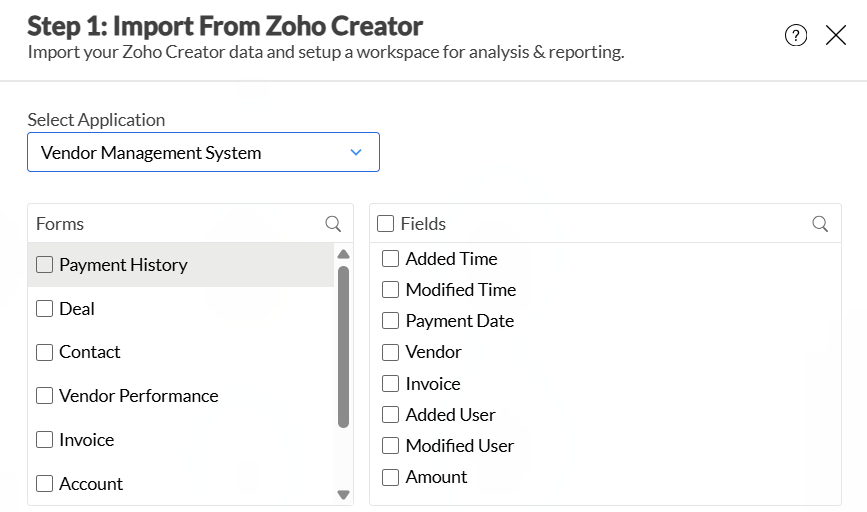Search forms using the magnifier icon
Viewport: 867px width, 512px height.
tap(333, 223)
